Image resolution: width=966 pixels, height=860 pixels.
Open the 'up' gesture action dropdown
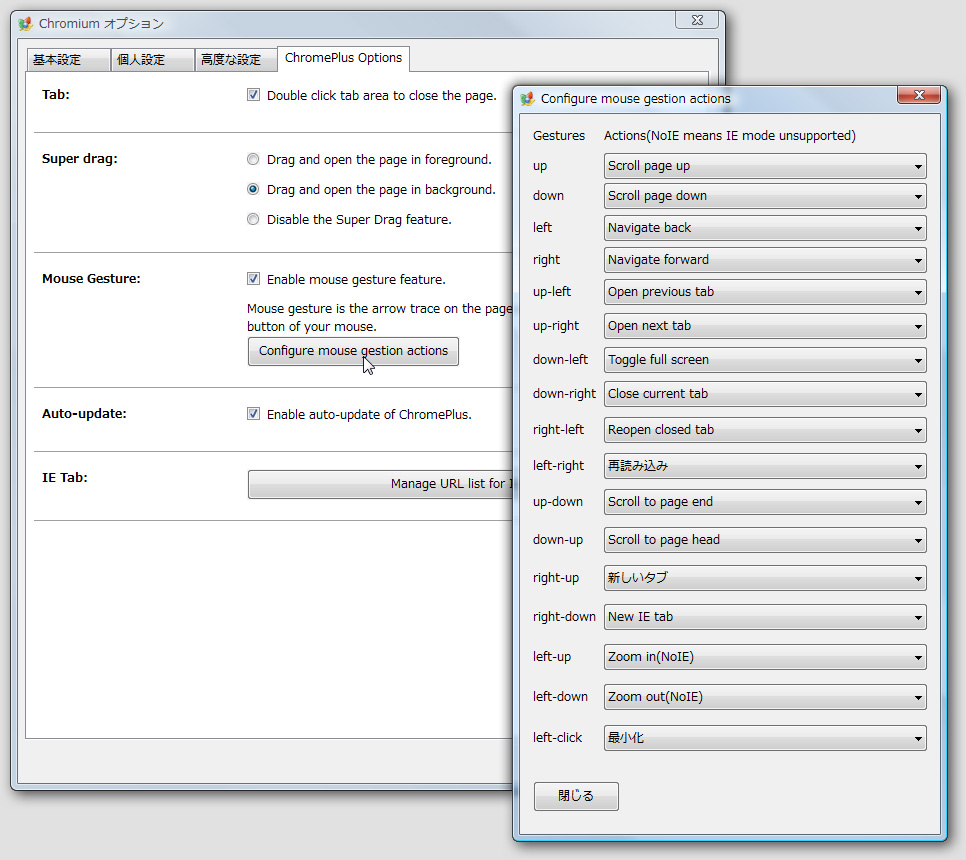[x=765, y=166]
